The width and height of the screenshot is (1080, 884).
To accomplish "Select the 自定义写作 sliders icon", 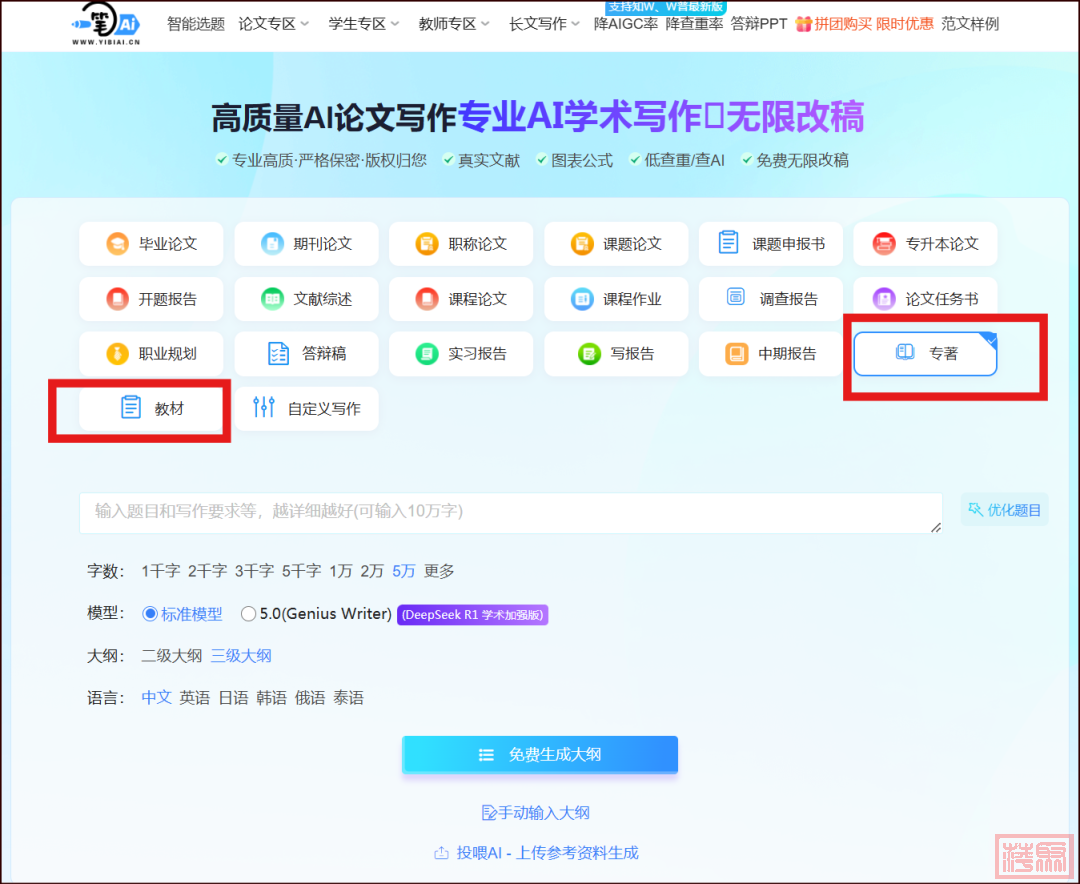I will pos(264,408).
